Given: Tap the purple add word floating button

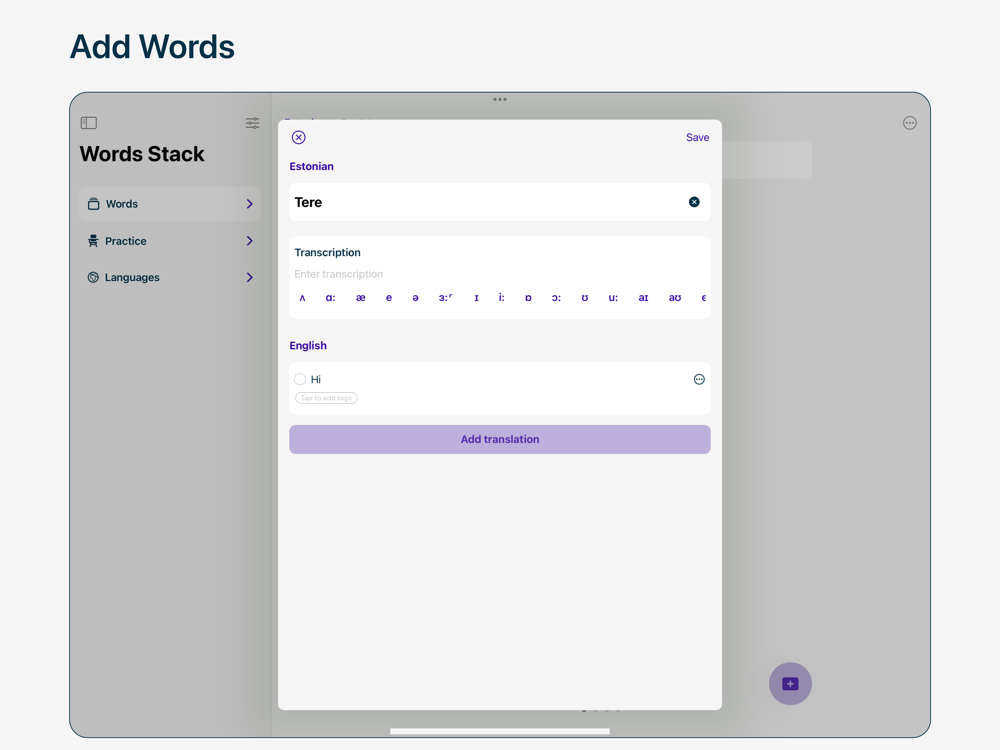Looking at the screenshot, I should pyautogui.click(x=790, y=684).
